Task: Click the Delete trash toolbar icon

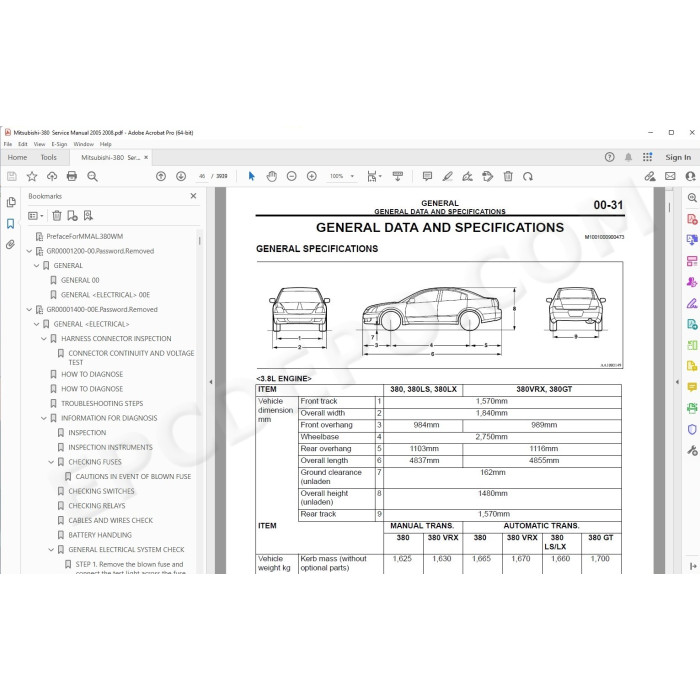Action: tap(508, 176)
